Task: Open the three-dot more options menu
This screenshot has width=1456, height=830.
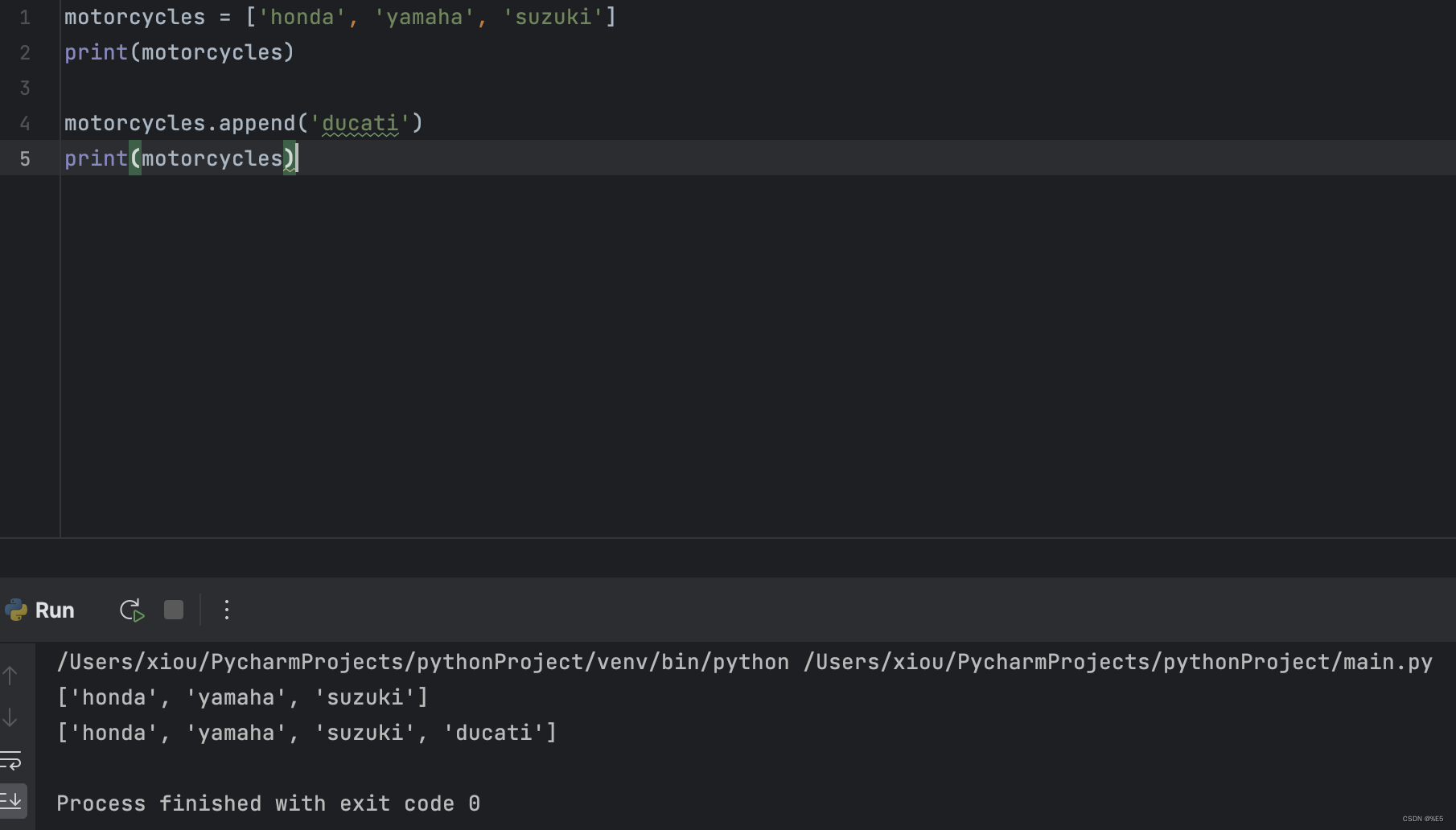Action: [227, 610]
